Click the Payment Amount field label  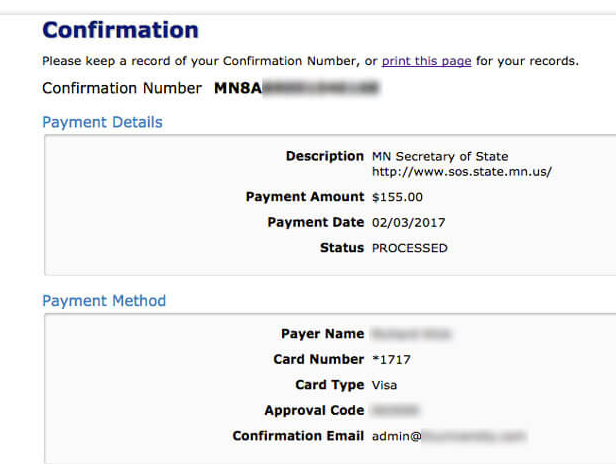coord(305,197)
